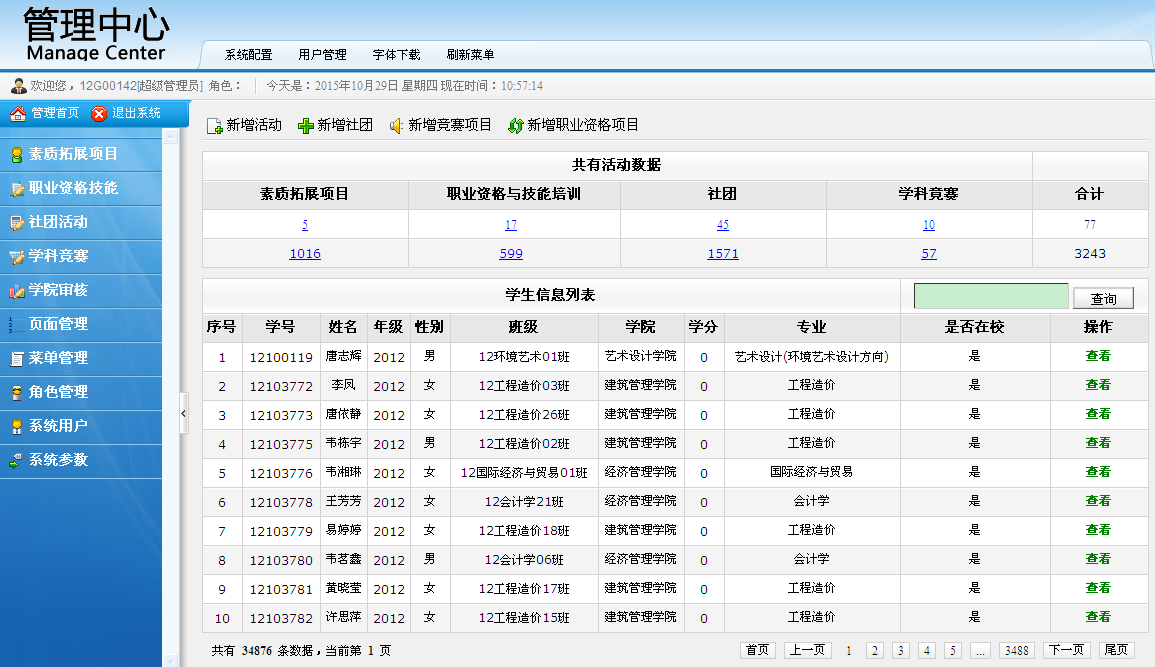Viewport: 1155px width, 667px height.
Task: Go to the 首页 first page
Action: 757,650
